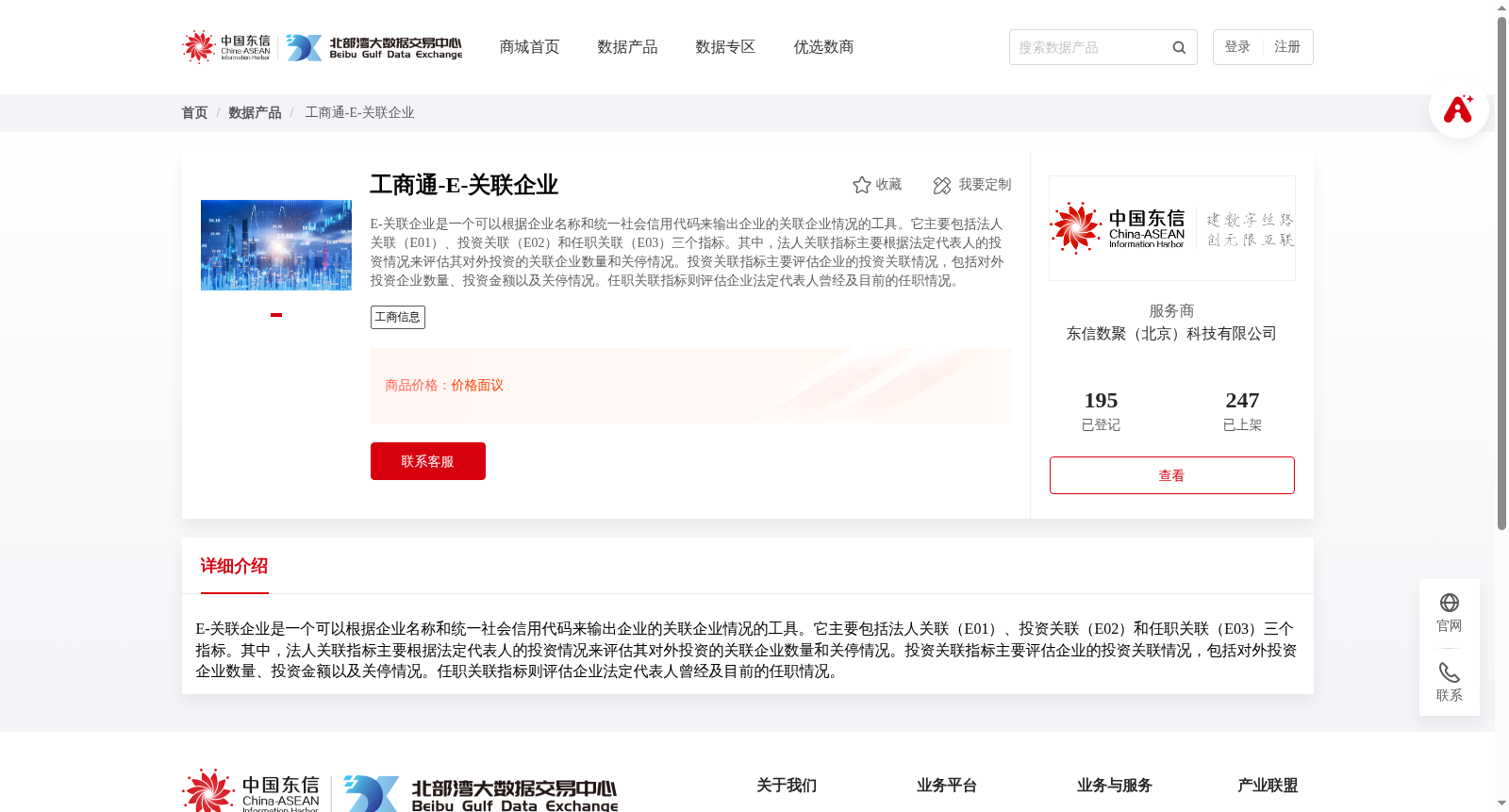Click the Beibu Gulf Data Exchange header logo

[374, 47]
